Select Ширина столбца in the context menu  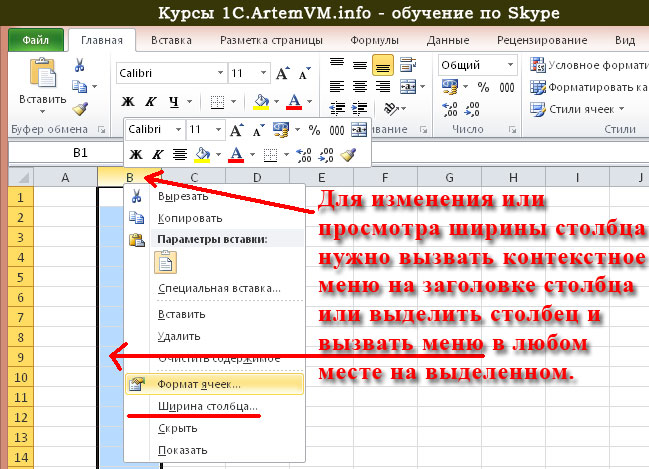[208, 406]
